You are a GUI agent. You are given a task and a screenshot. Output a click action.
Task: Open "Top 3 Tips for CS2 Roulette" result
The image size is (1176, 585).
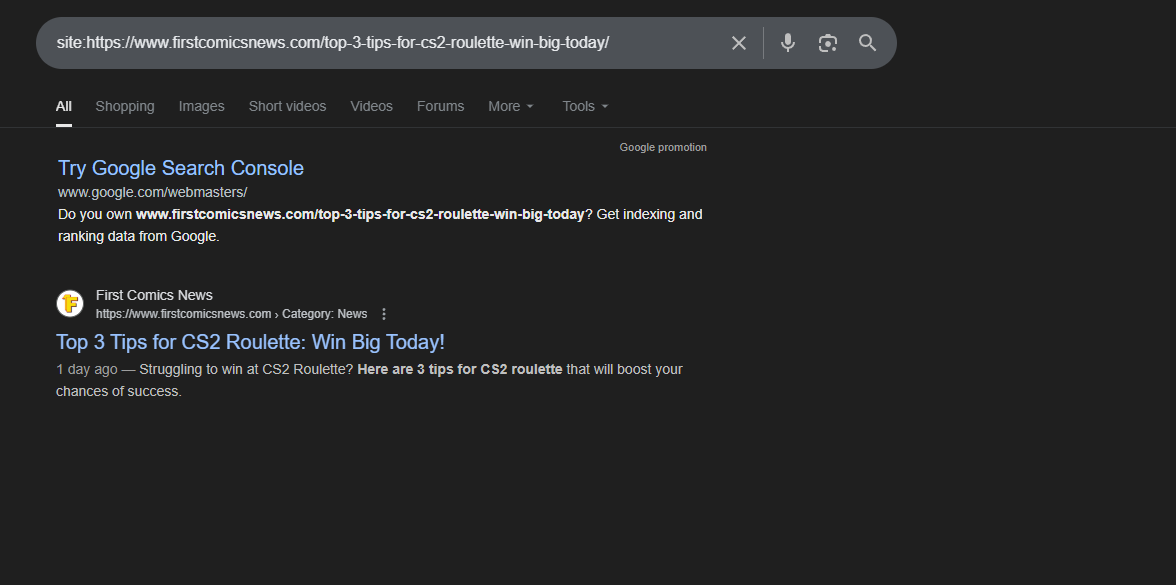coord(250,342)
